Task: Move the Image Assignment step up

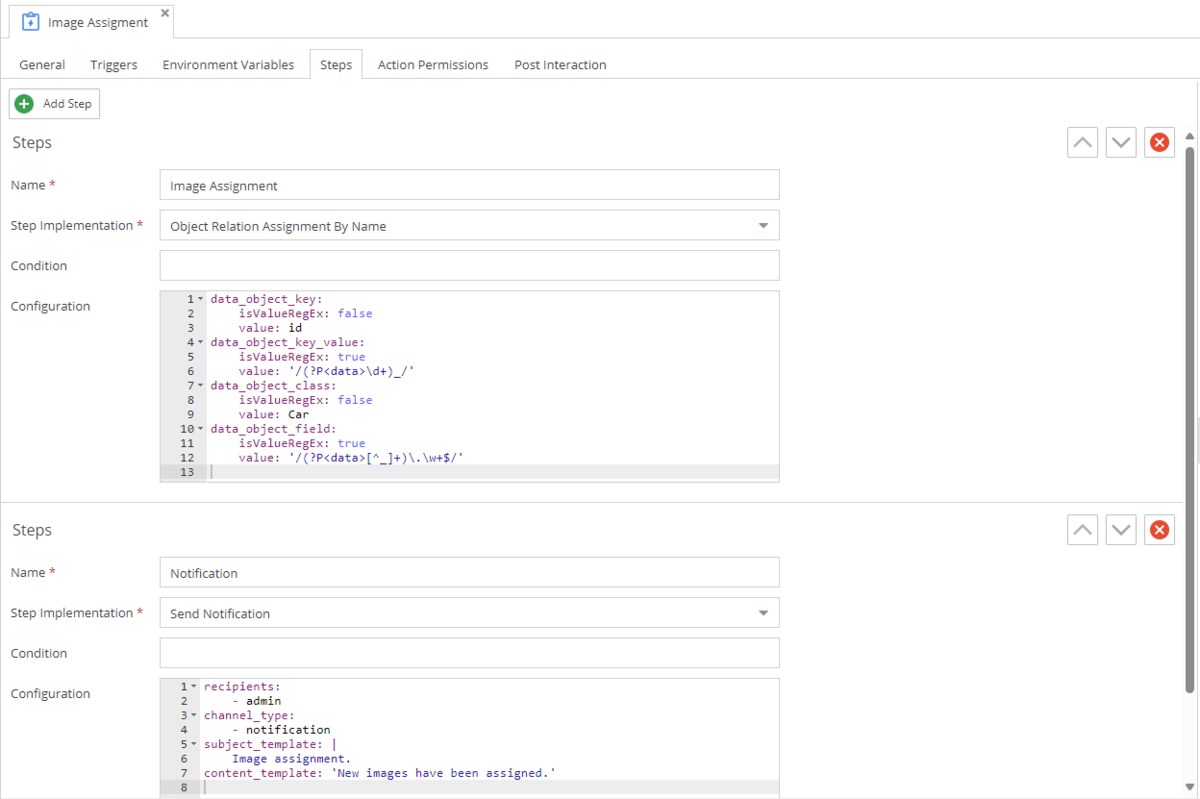Action: click(x=1082, y=143)
